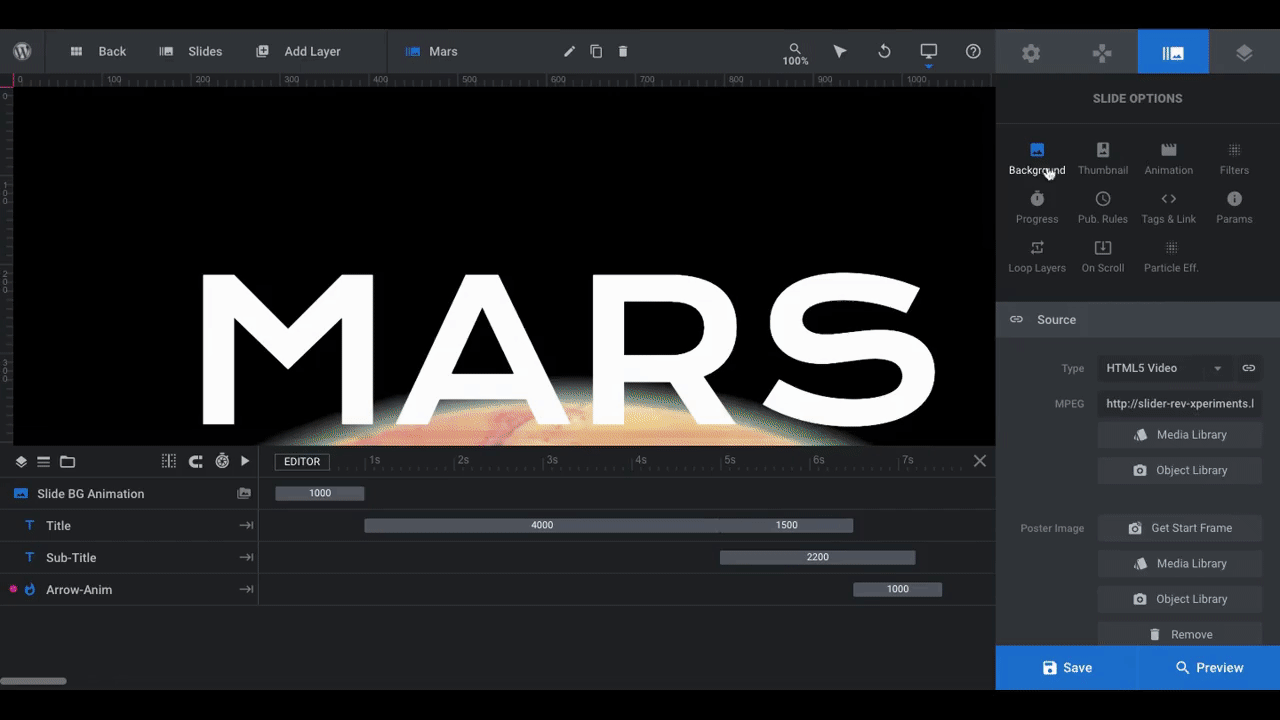Collapse the Source section header
The image size is (1280, 720).
click(1138, 320)
